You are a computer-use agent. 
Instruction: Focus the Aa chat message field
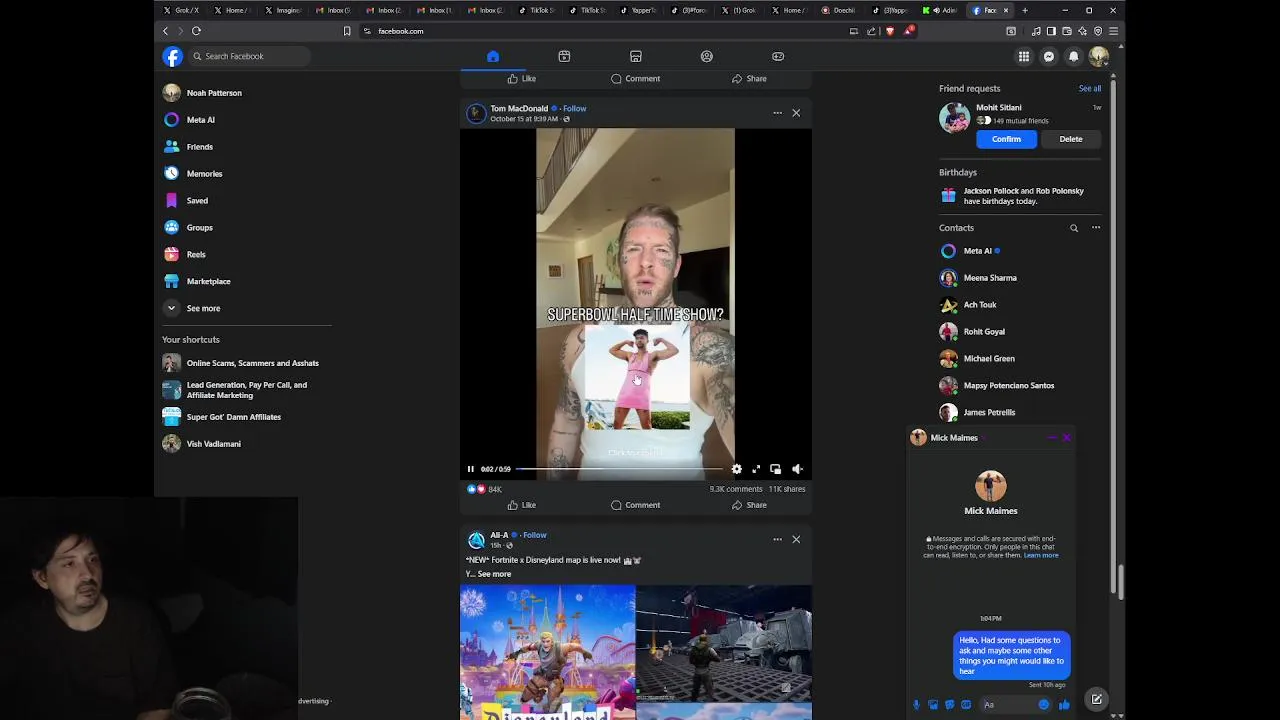click(x=1009, y=705)
